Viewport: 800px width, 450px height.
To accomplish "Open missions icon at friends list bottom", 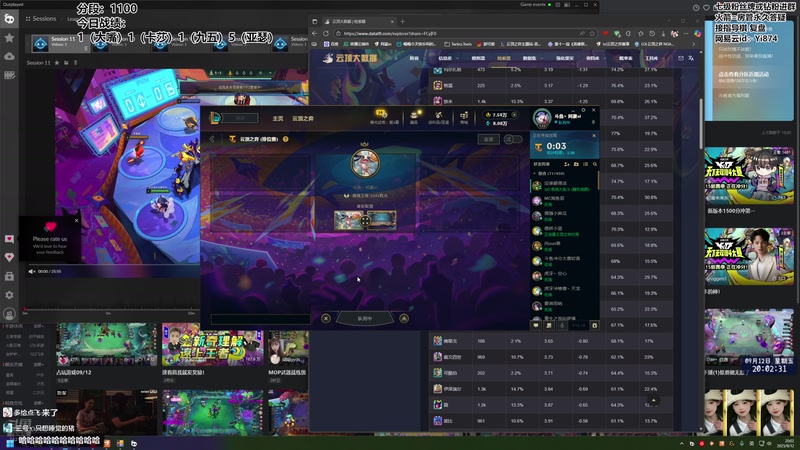I will point(549,325).
